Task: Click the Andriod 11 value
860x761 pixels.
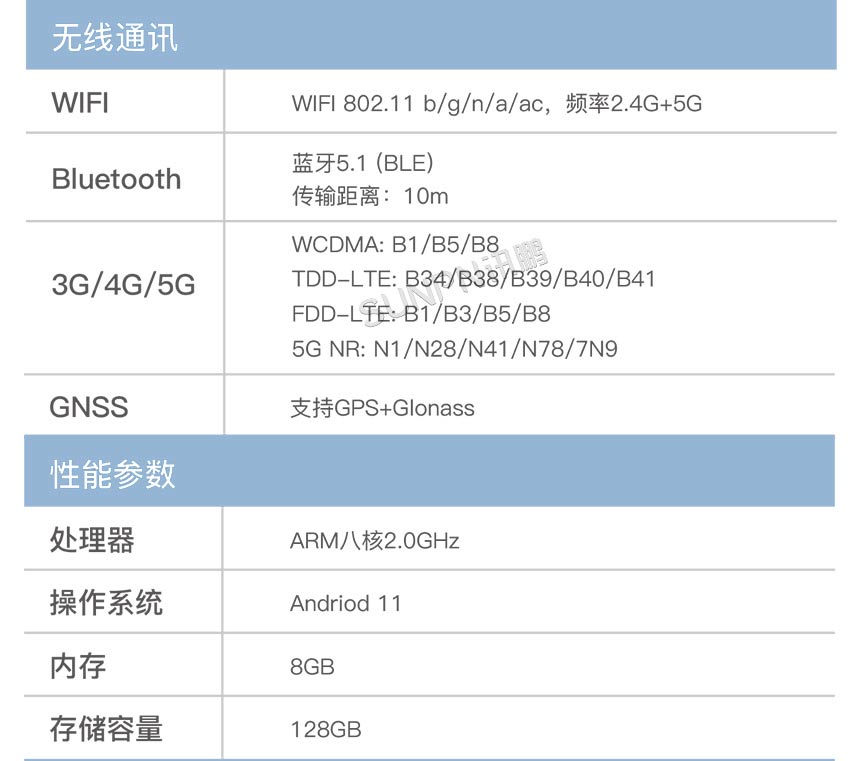Action: coord(345,604)
